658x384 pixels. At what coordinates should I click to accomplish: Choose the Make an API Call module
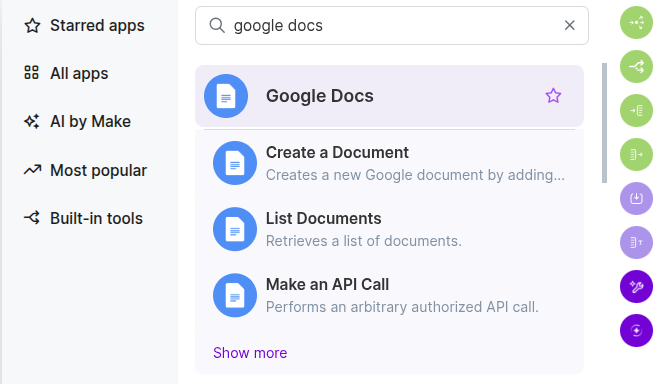pos(389,295)
